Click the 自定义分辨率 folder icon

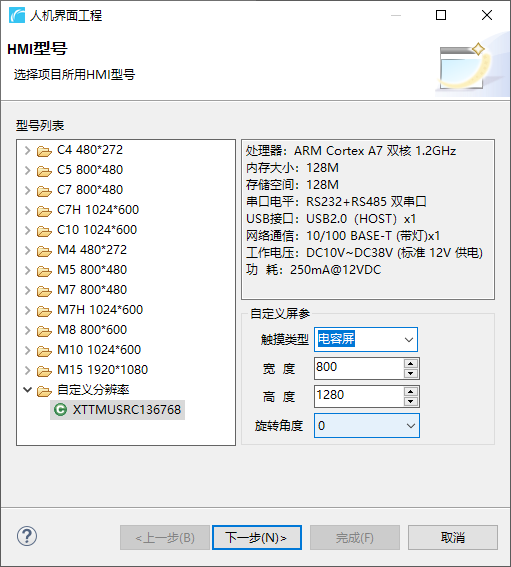point(44,391)
